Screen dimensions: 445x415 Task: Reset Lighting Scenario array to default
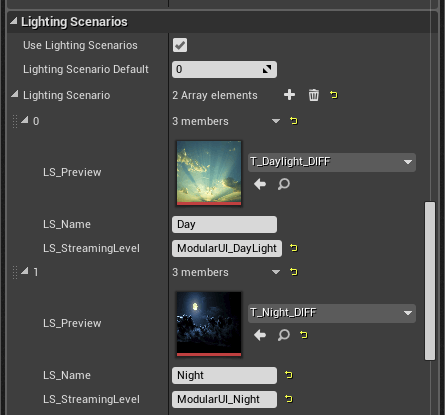tap(334, 95)
